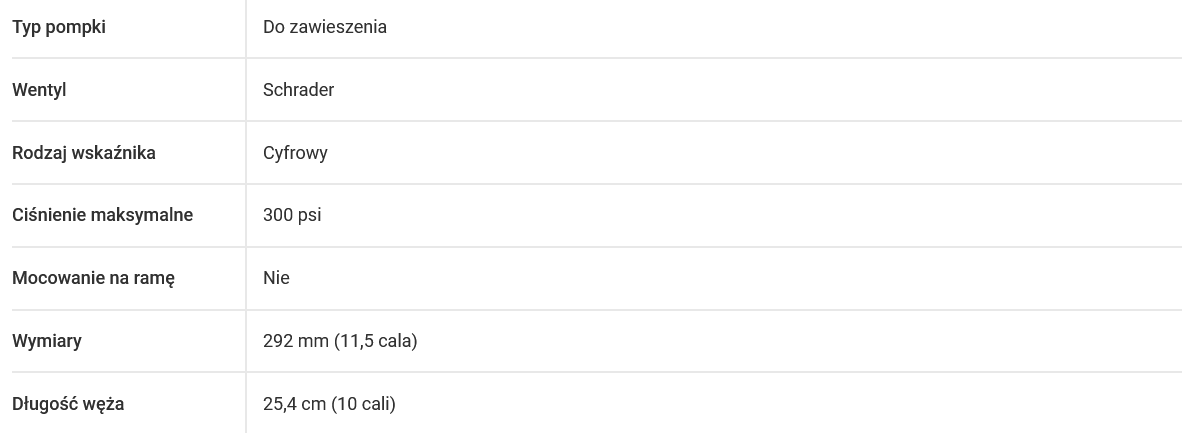Click the "Wymiary" row label

point(47,341)
